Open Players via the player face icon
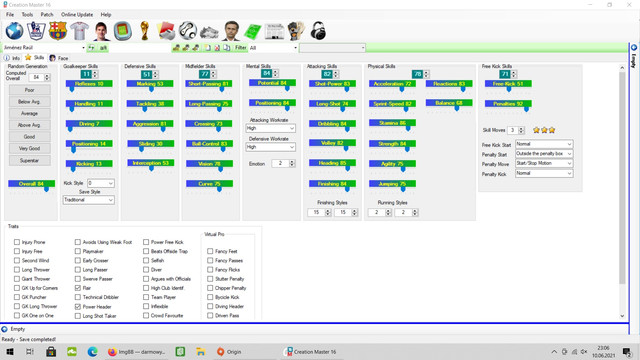 point(101,31)
